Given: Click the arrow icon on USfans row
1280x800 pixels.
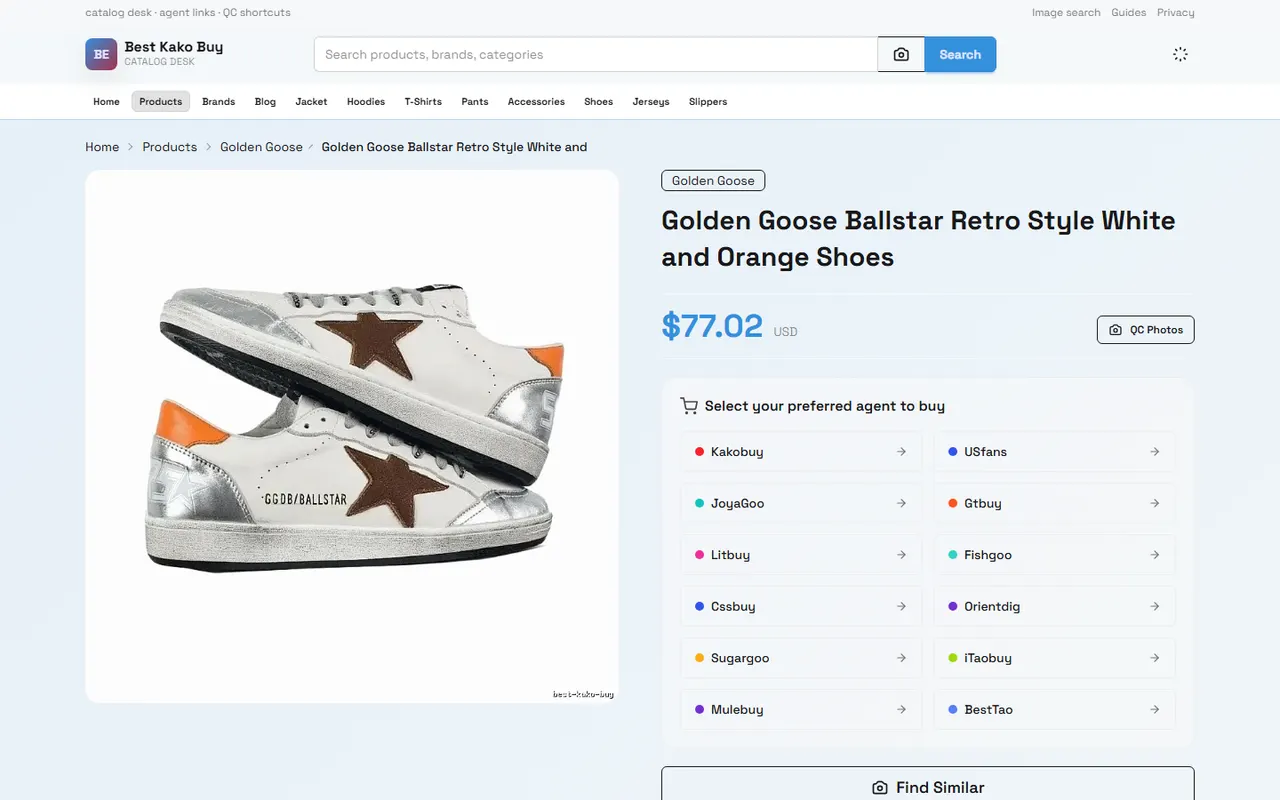Looking at the screenshot, I should pos(1154,452).
